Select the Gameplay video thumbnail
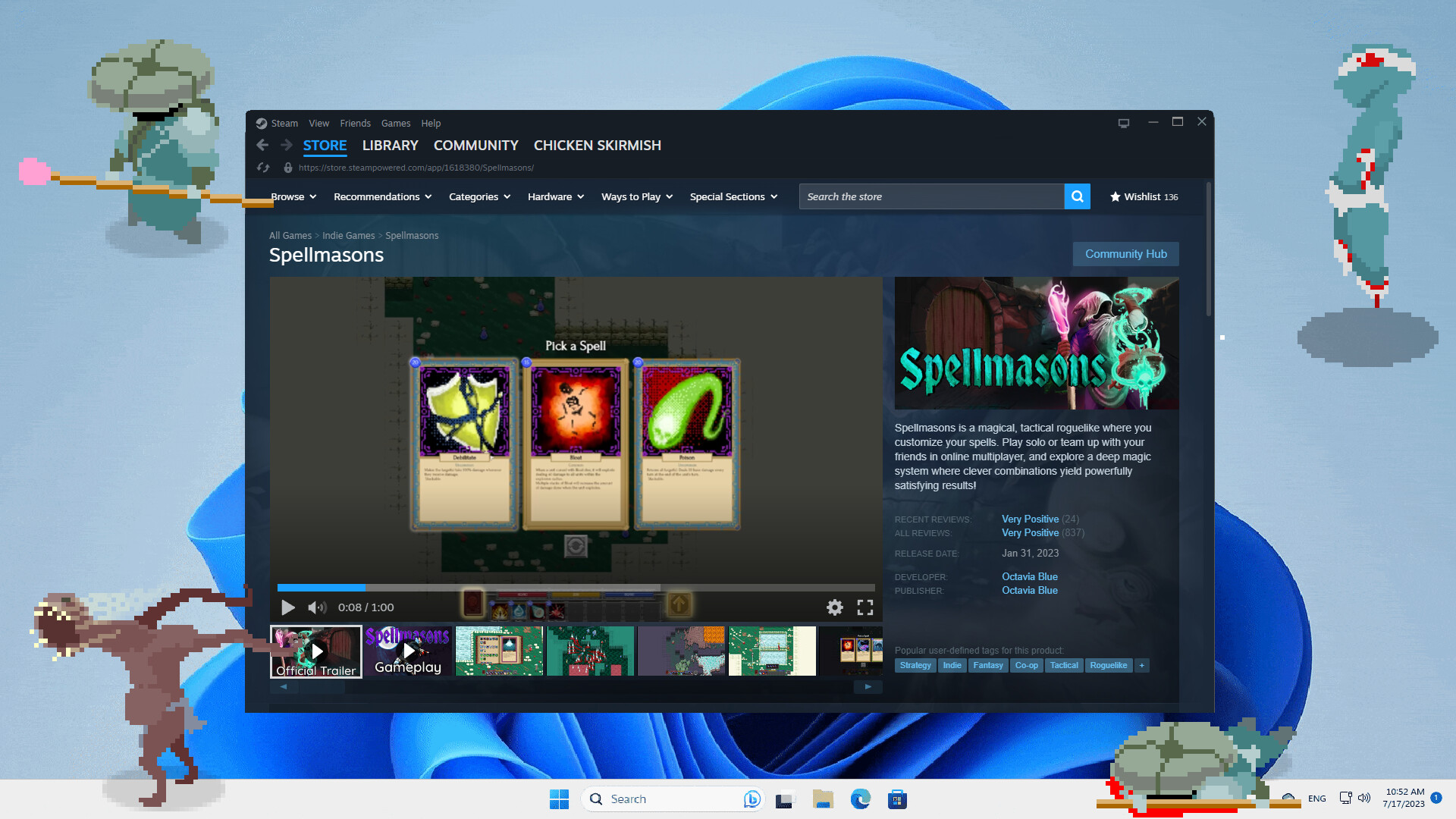1456x819 pixels. click(x=407, y=651)
